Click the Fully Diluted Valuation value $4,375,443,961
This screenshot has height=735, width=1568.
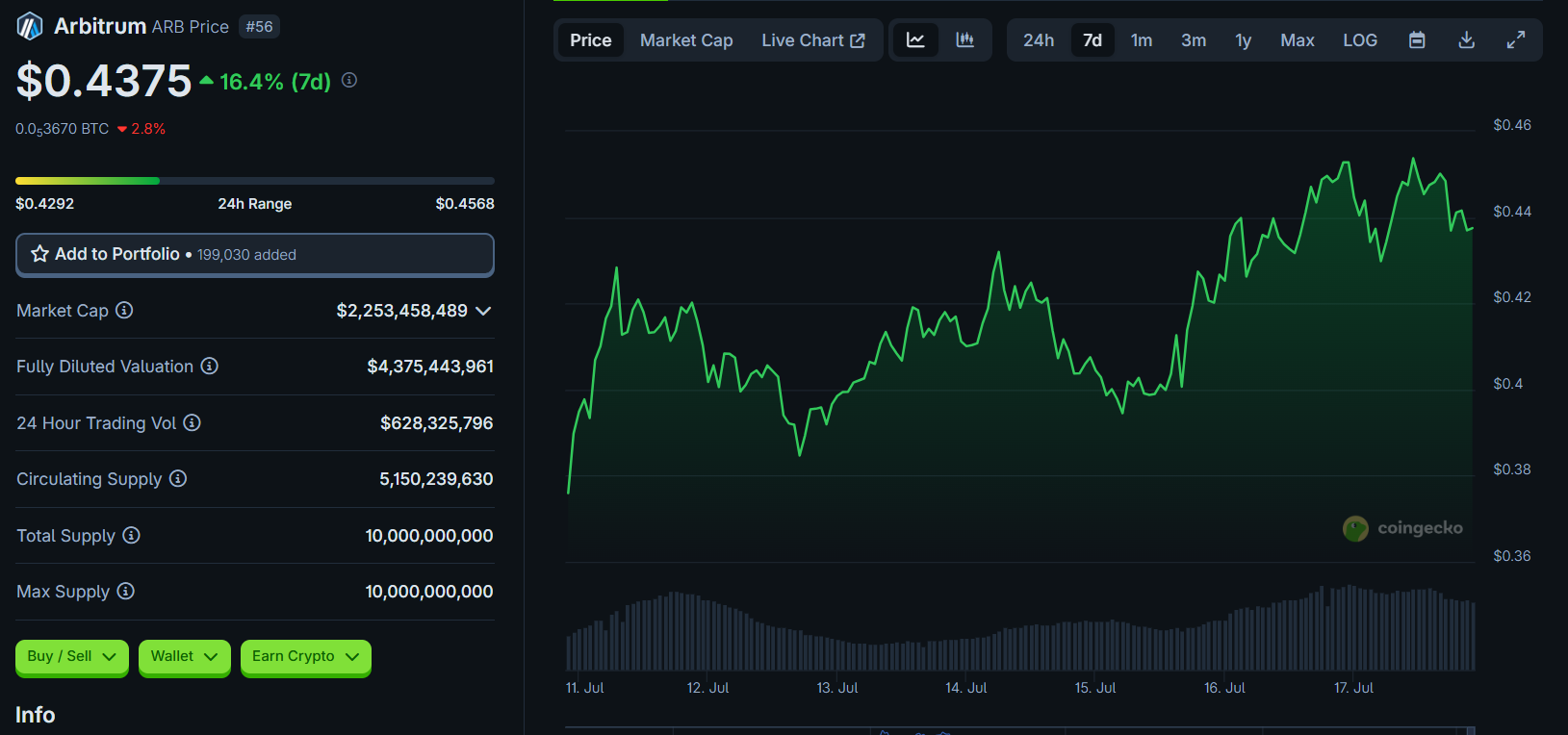click(x=430, y=367)
